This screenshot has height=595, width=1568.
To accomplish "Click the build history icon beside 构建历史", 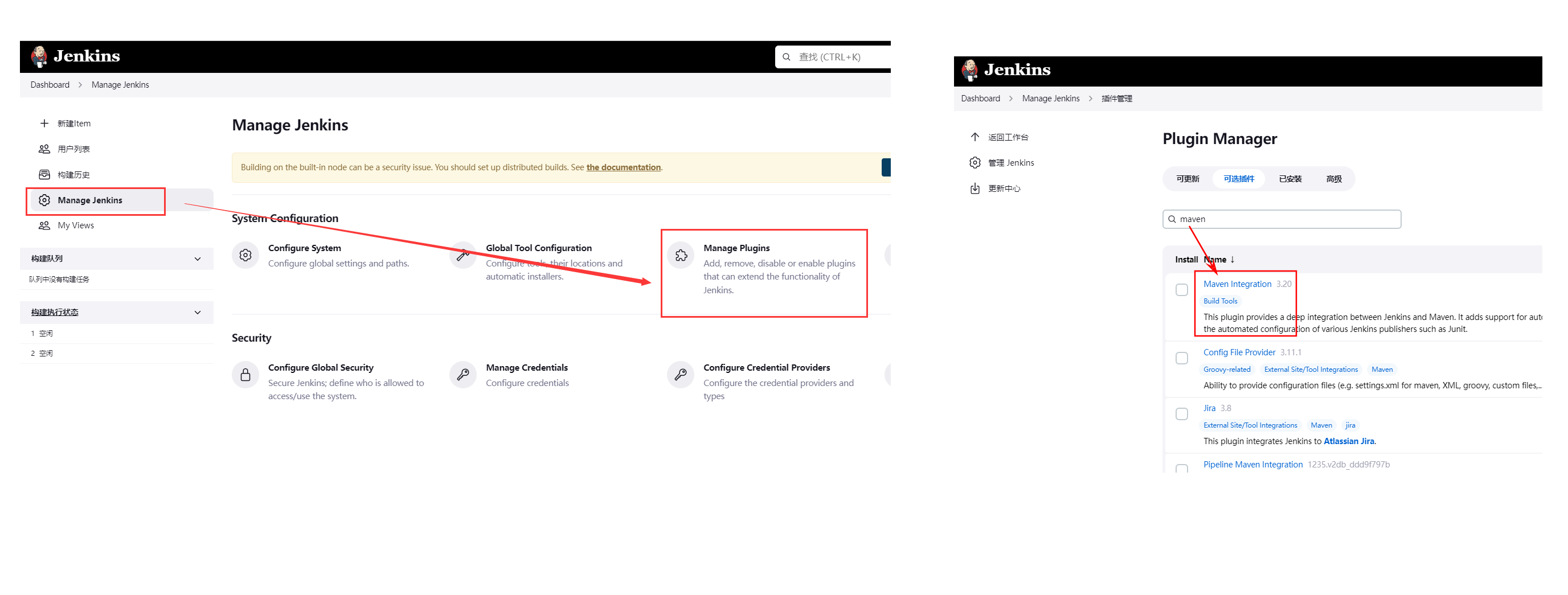I will 44,175.
